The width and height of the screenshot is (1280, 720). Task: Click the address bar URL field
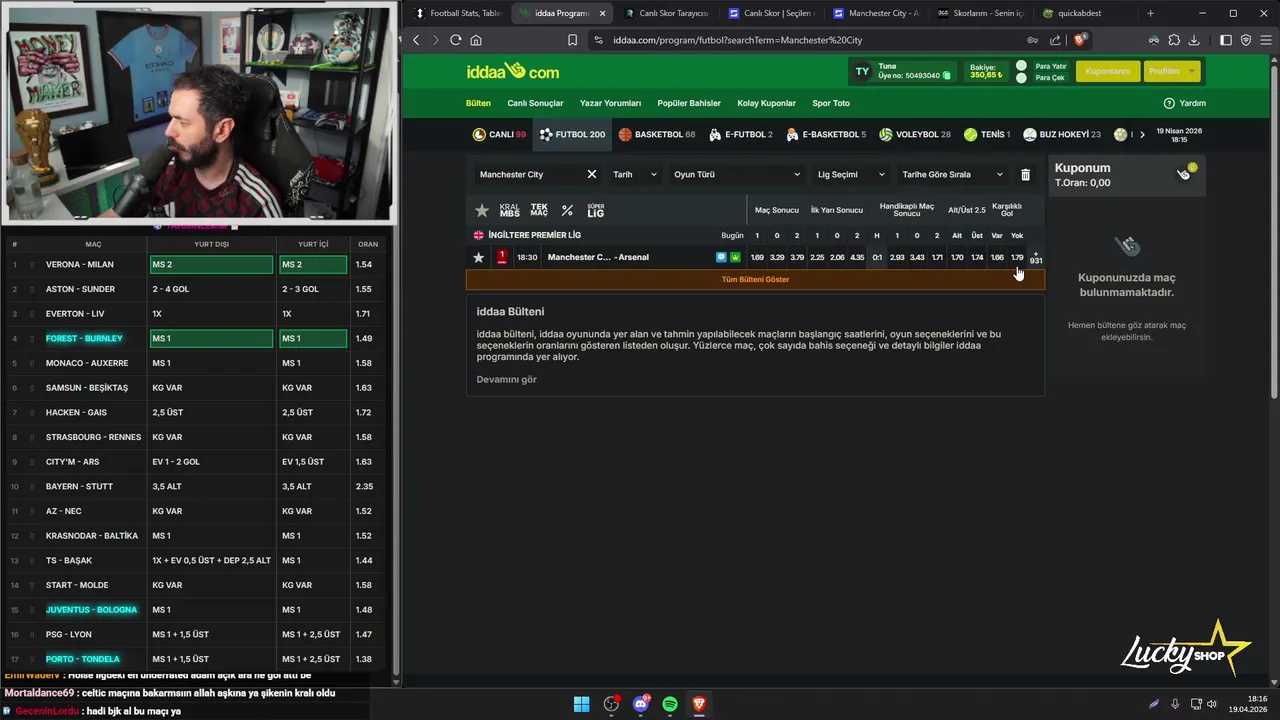point(810,40)
